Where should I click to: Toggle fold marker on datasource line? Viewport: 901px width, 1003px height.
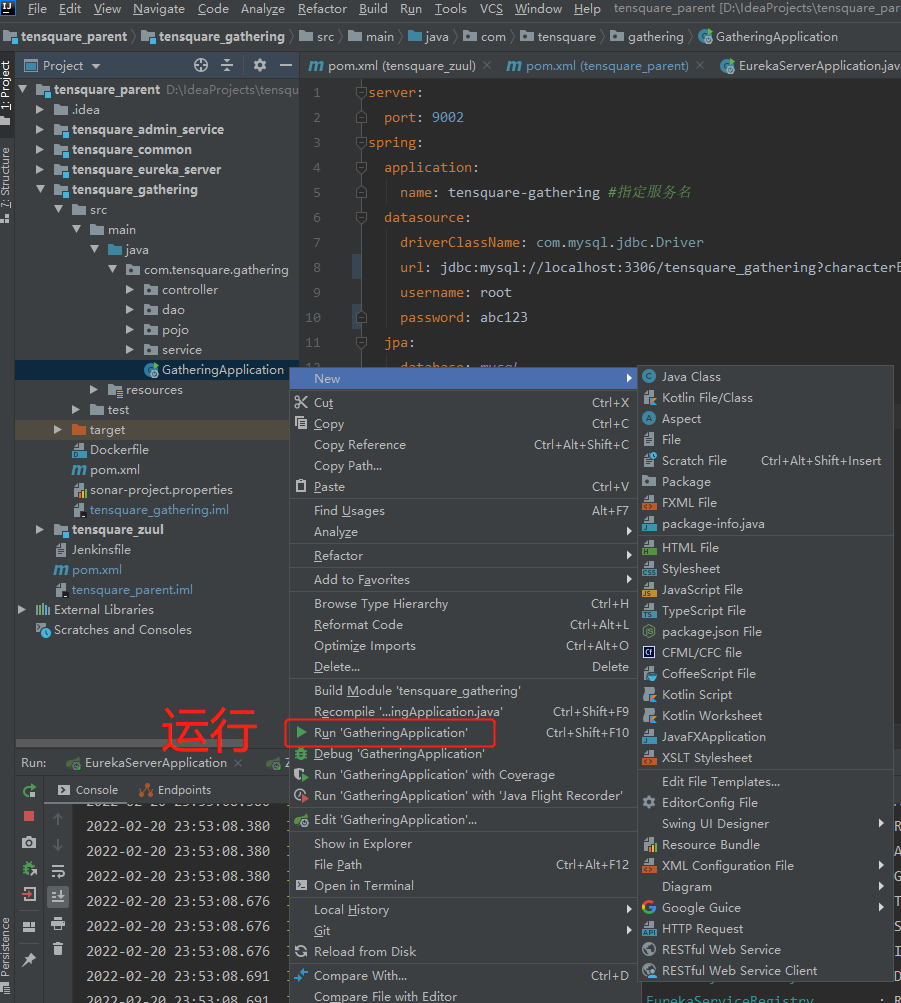coord(361,217)
